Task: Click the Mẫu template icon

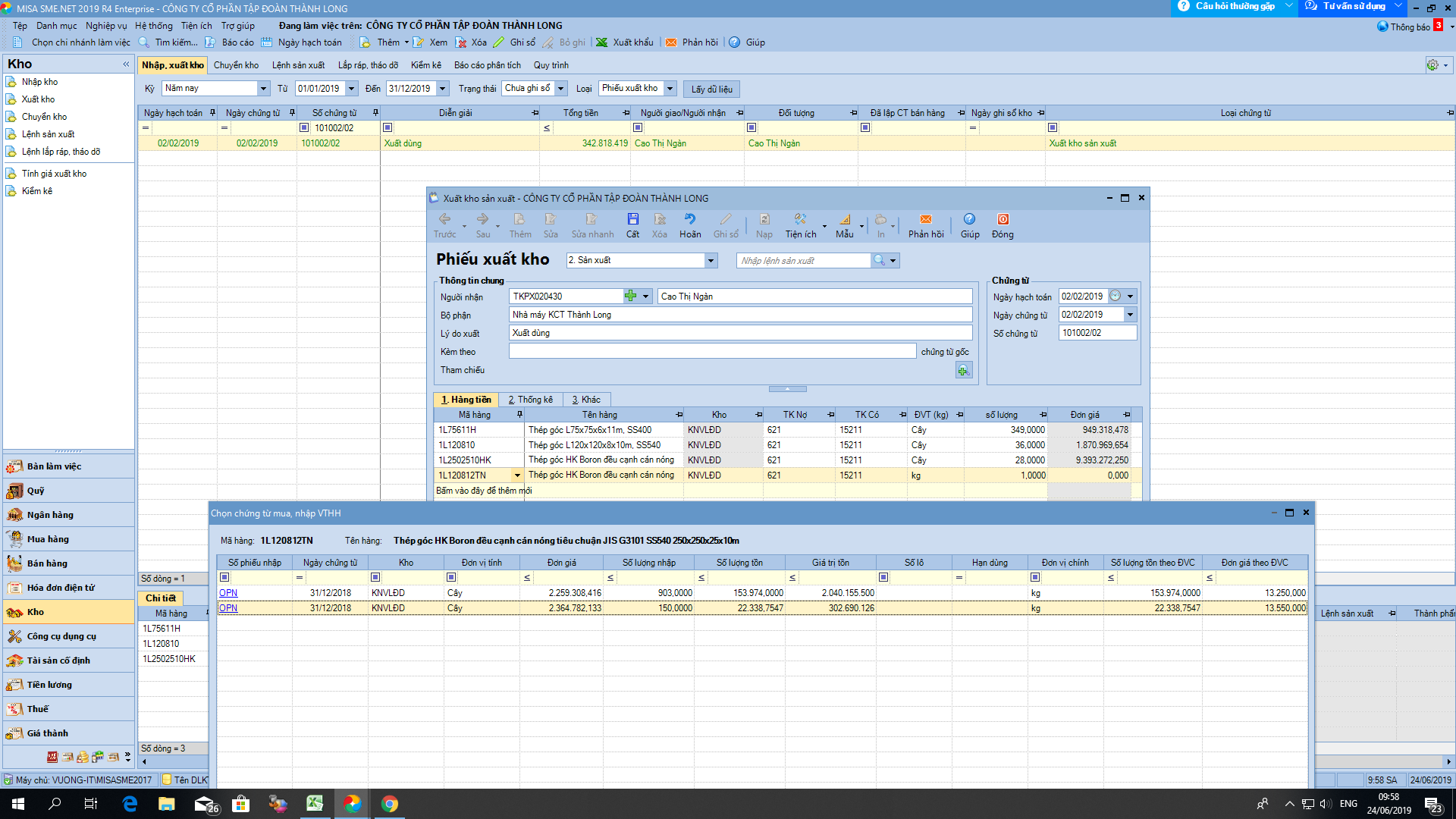Action: tap(844, 219)
